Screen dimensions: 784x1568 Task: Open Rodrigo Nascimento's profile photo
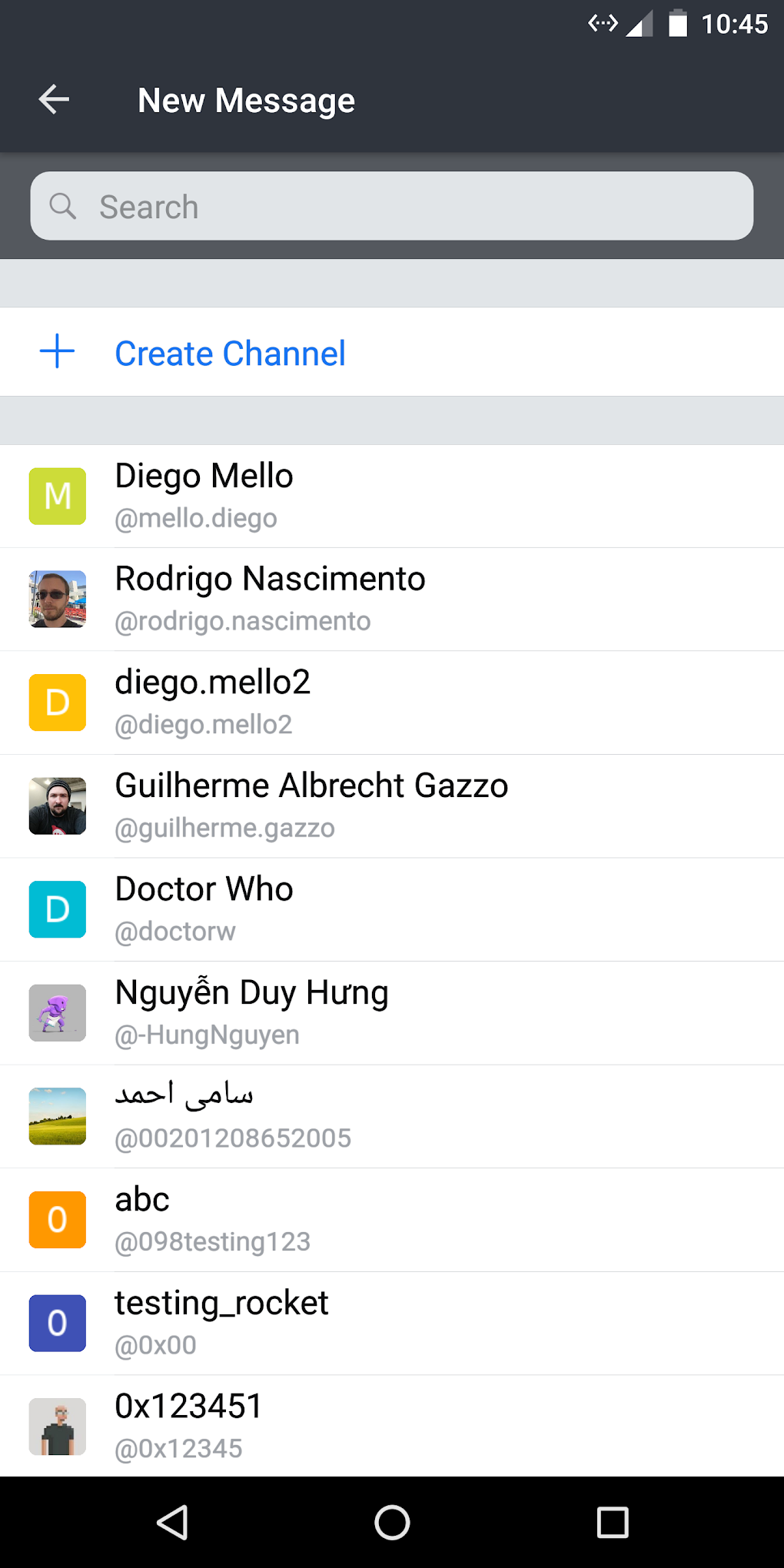coord(58,600)
